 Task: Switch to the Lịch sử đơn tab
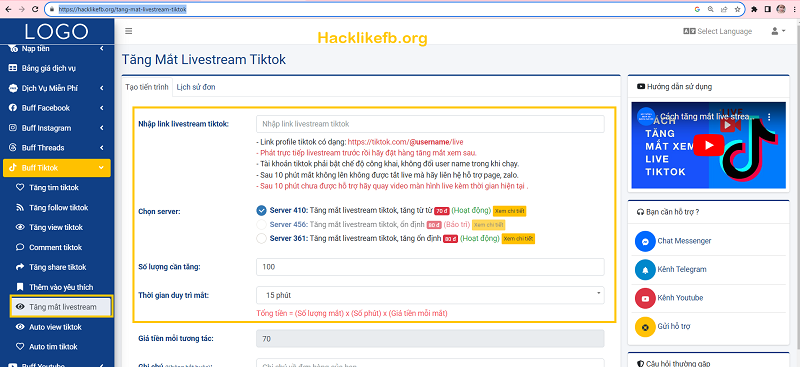[x=196, y=87]
